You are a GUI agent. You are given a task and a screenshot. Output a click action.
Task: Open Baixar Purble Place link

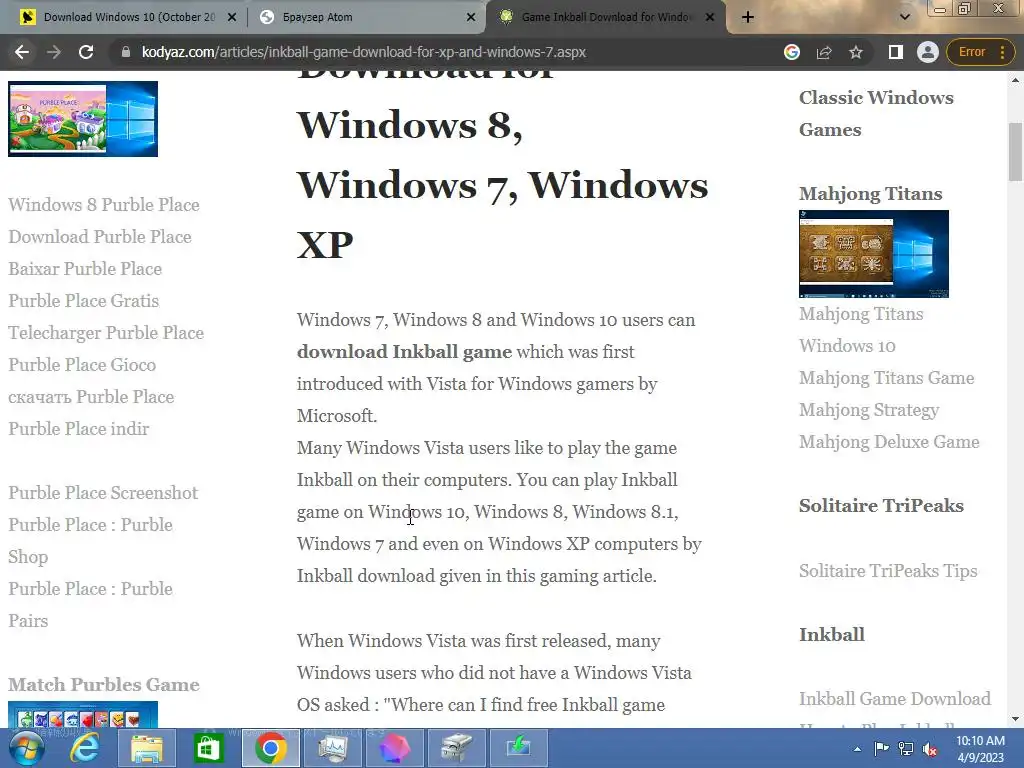[85, 268]
